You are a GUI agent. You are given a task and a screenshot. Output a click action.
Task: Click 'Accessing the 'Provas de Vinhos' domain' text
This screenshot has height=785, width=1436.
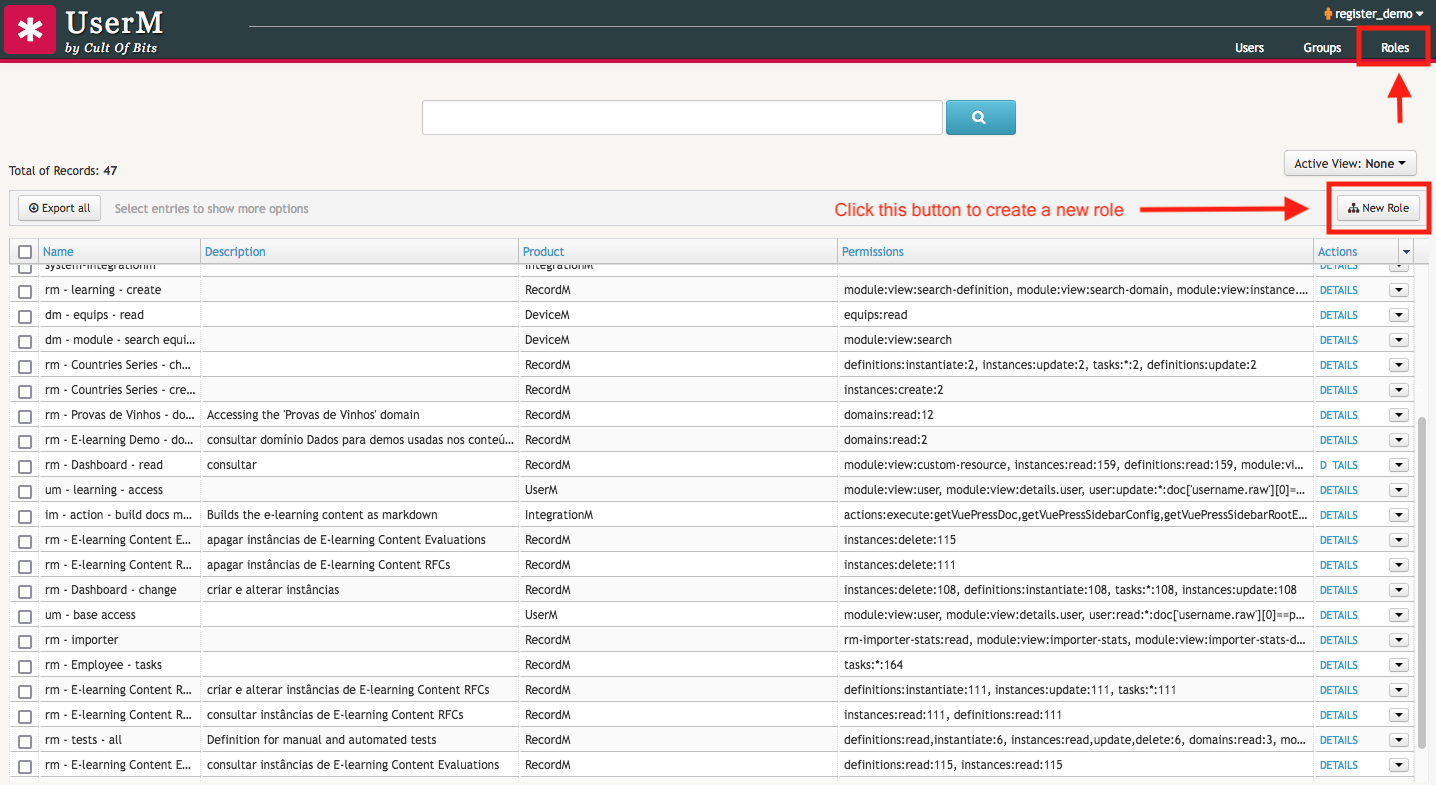tap(313, 415)
